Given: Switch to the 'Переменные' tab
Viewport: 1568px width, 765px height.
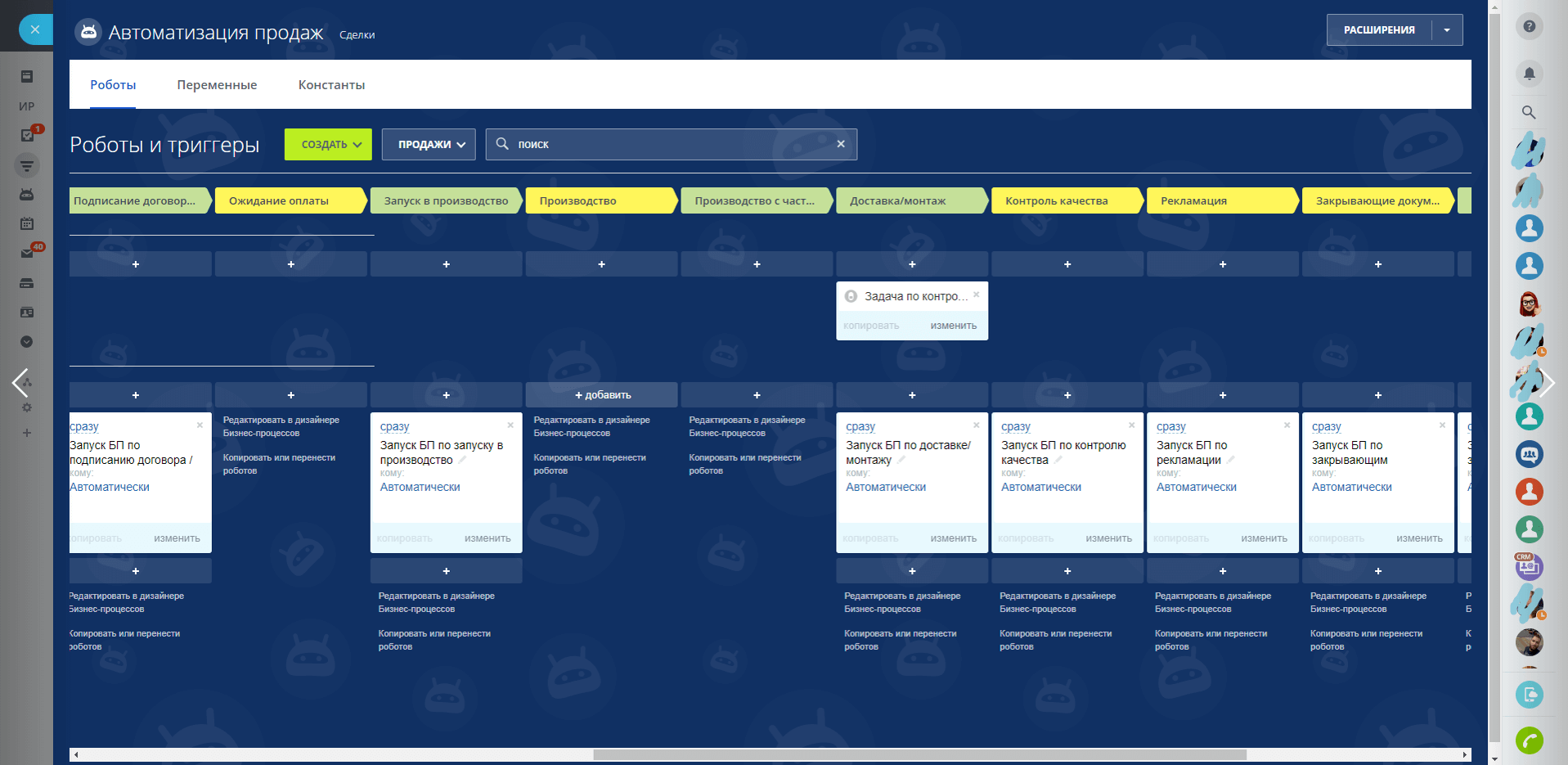Looking at the screenshot, I should [x=217, y=85].
